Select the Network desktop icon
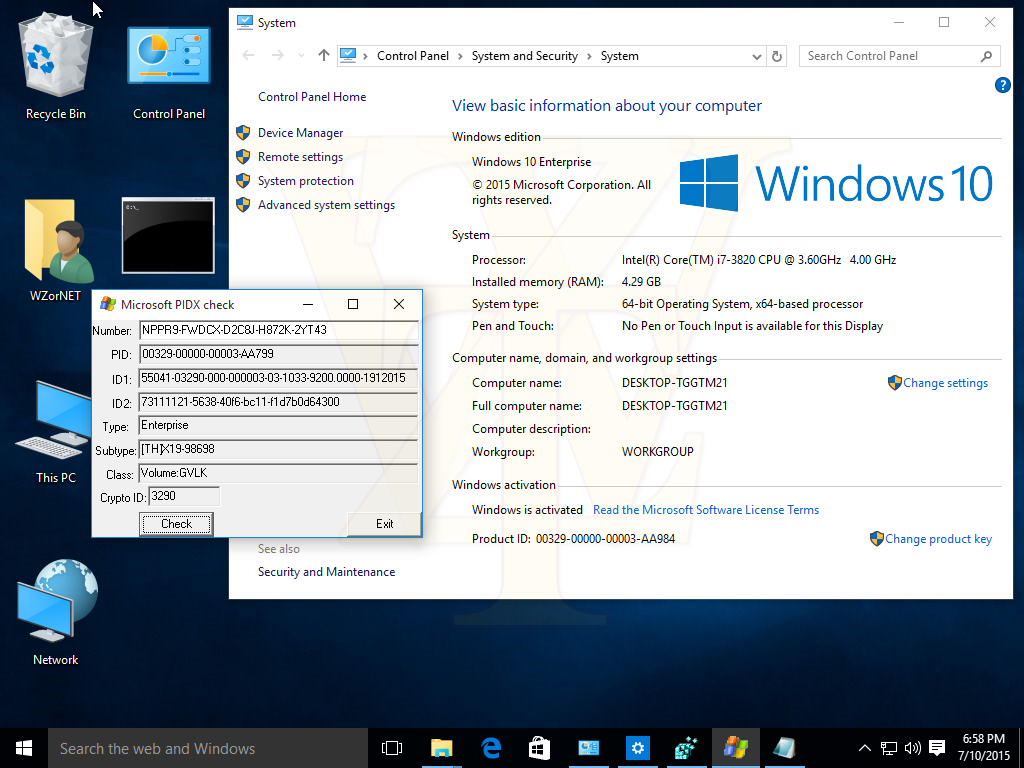 click(x=56, y=613)
